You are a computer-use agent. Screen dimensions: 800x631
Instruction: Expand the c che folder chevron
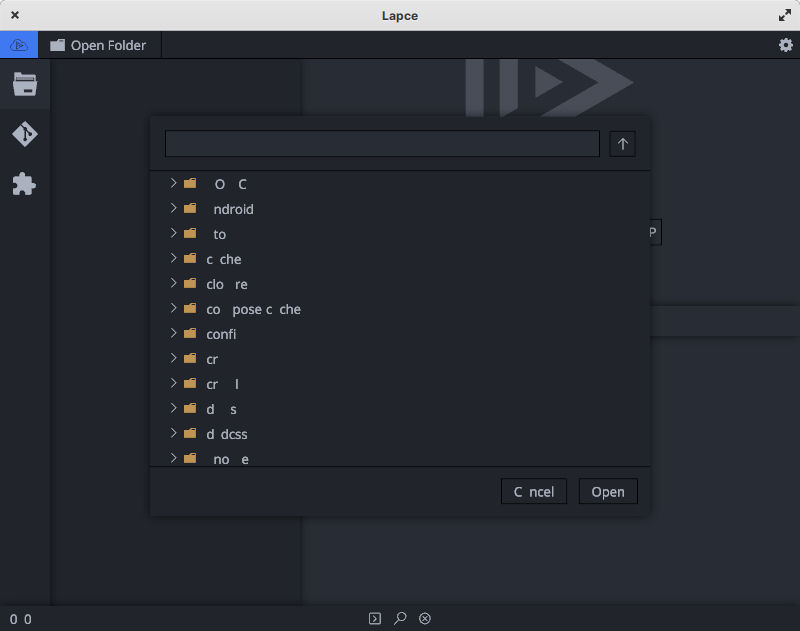point(171,259)
